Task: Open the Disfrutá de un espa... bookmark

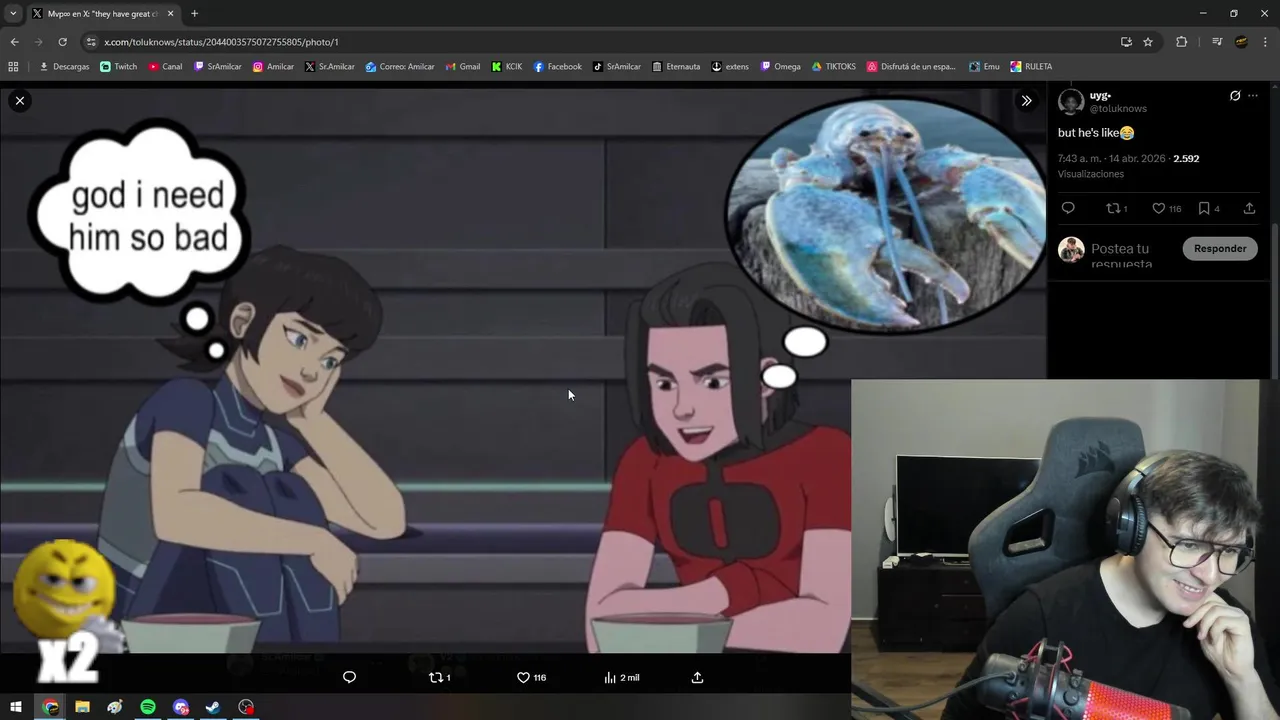Action: coord(912,67)
